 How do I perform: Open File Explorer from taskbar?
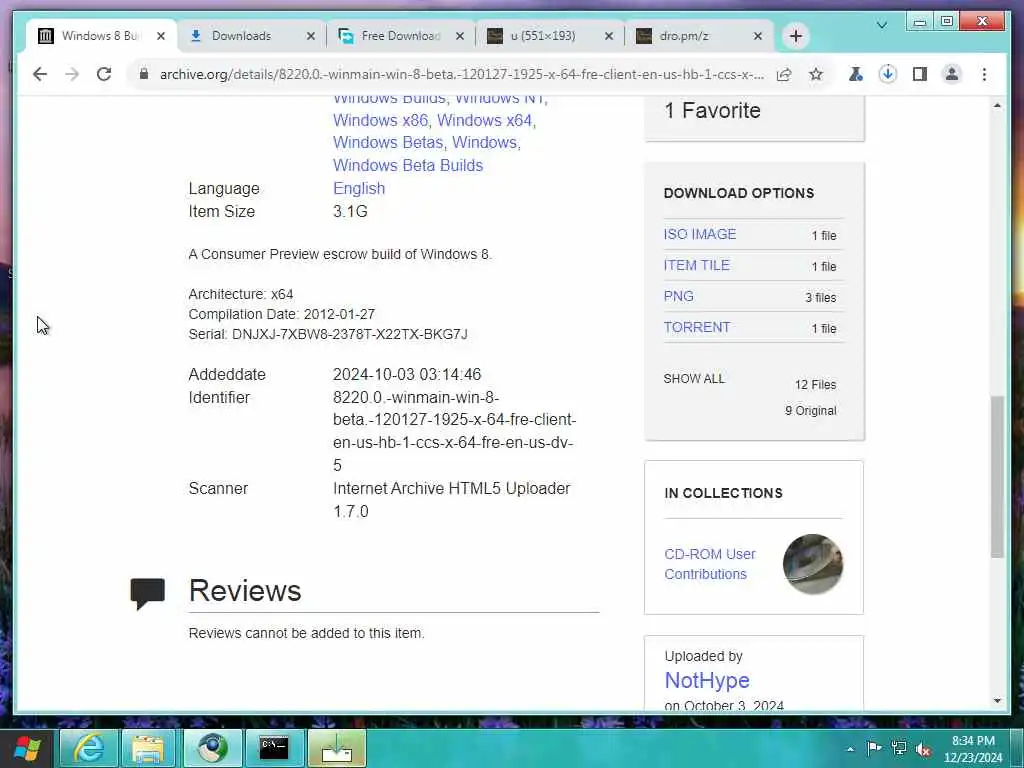148,748
